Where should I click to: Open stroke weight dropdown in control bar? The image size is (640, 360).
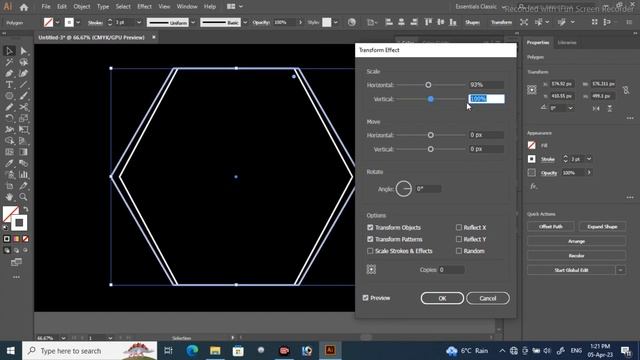point(139,22)
